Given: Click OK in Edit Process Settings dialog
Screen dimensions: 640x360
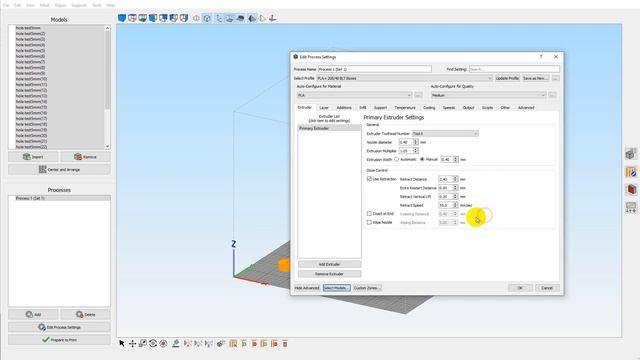Looking at the screenshot, I should pos(520,288).
